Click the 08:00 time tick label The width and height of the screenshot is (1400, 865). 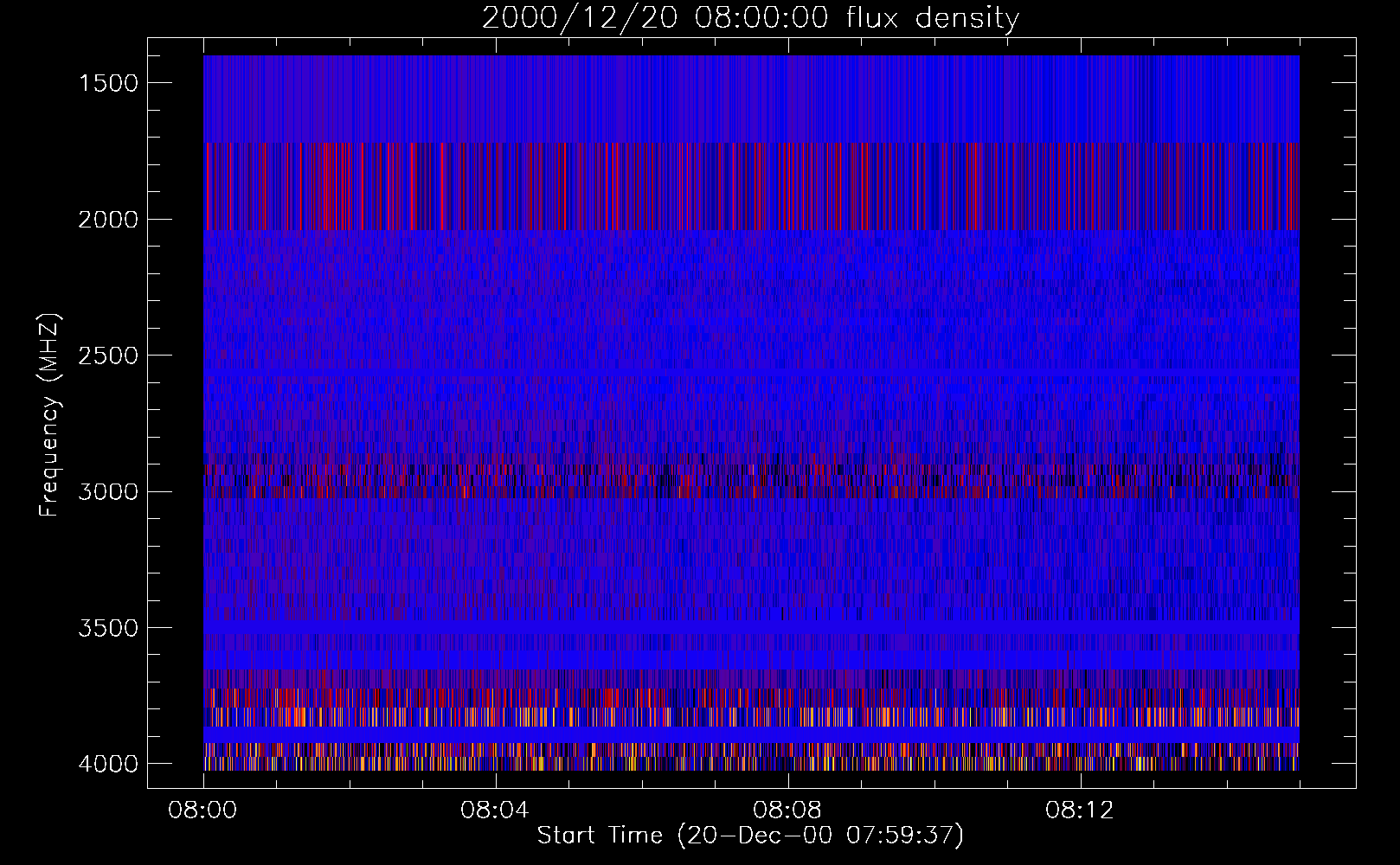[202, 811]
